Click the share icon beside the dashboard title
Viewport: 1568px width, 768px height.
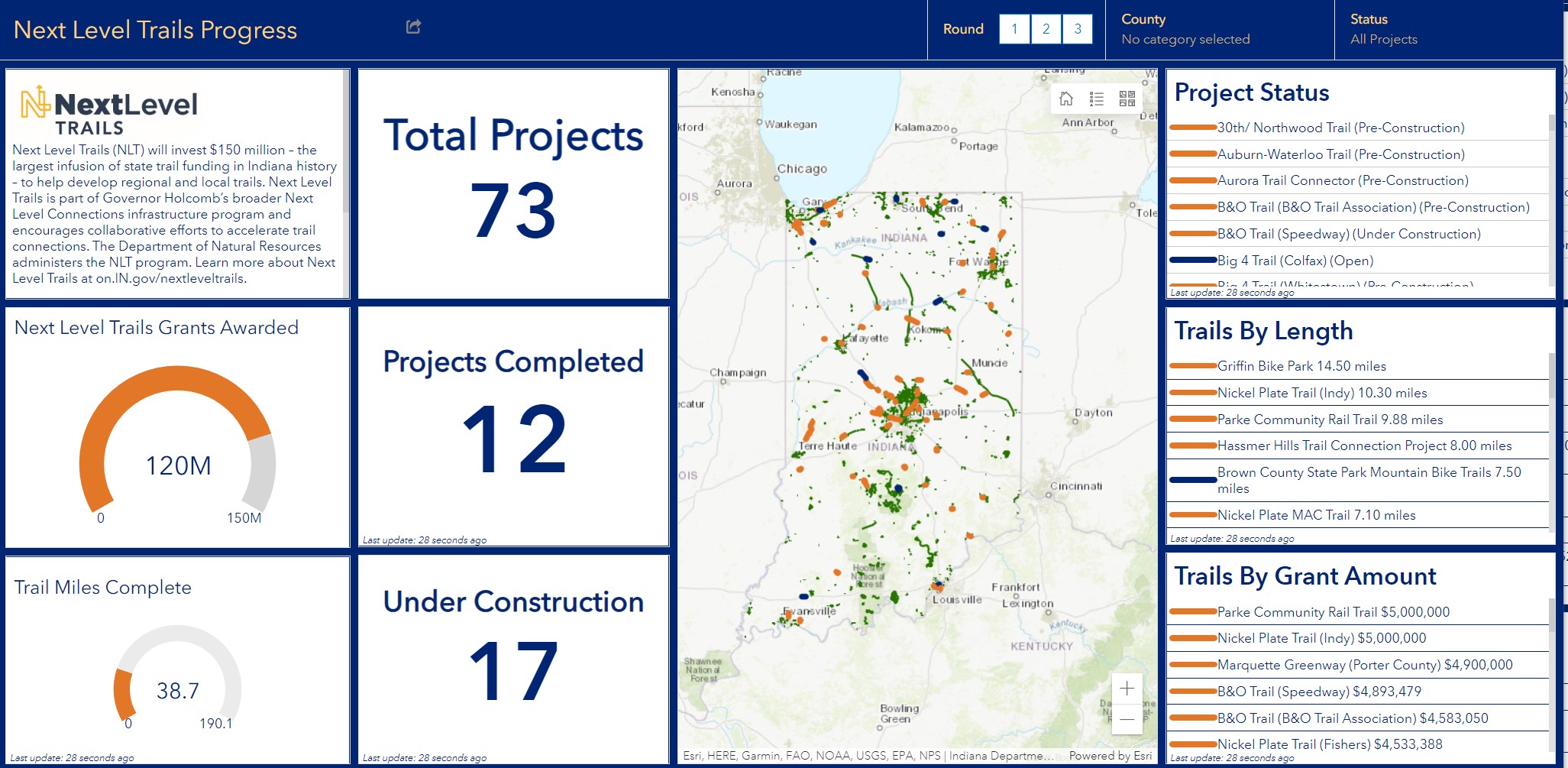click(x=413, y=28)
